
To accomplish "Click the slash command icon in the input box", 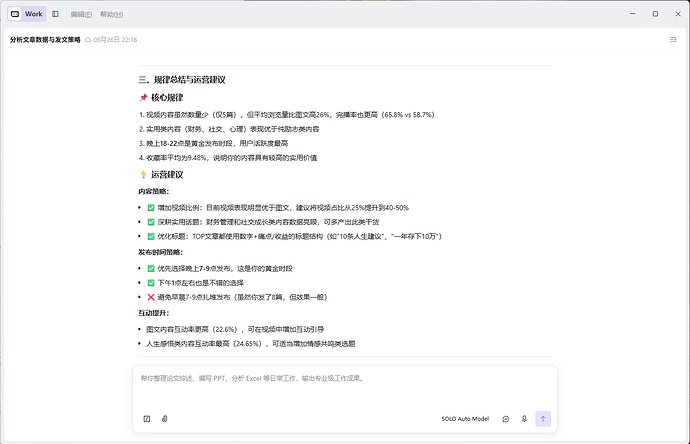I will (147, 419).
